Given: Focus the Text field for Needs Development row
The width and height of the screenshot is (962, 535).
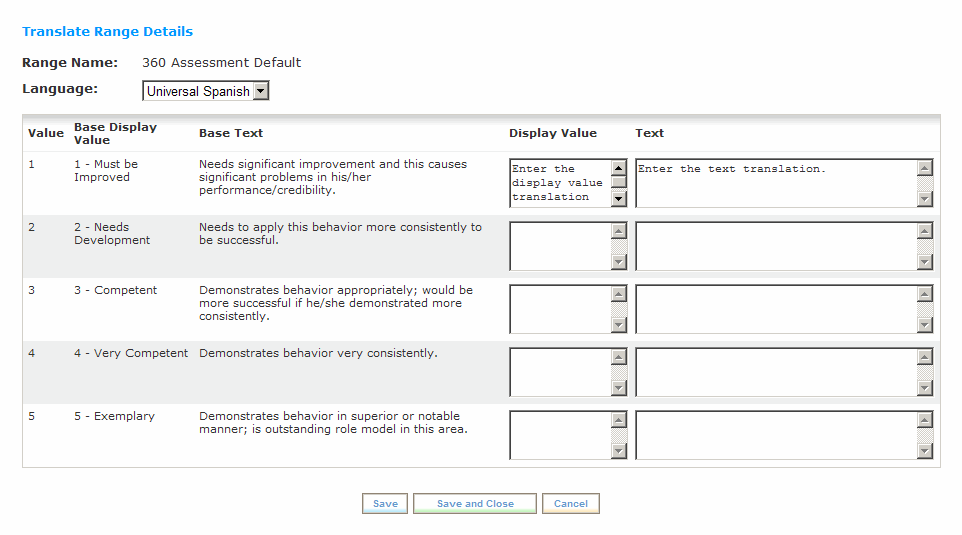Looking at the screenshot, I should [776, 246].
